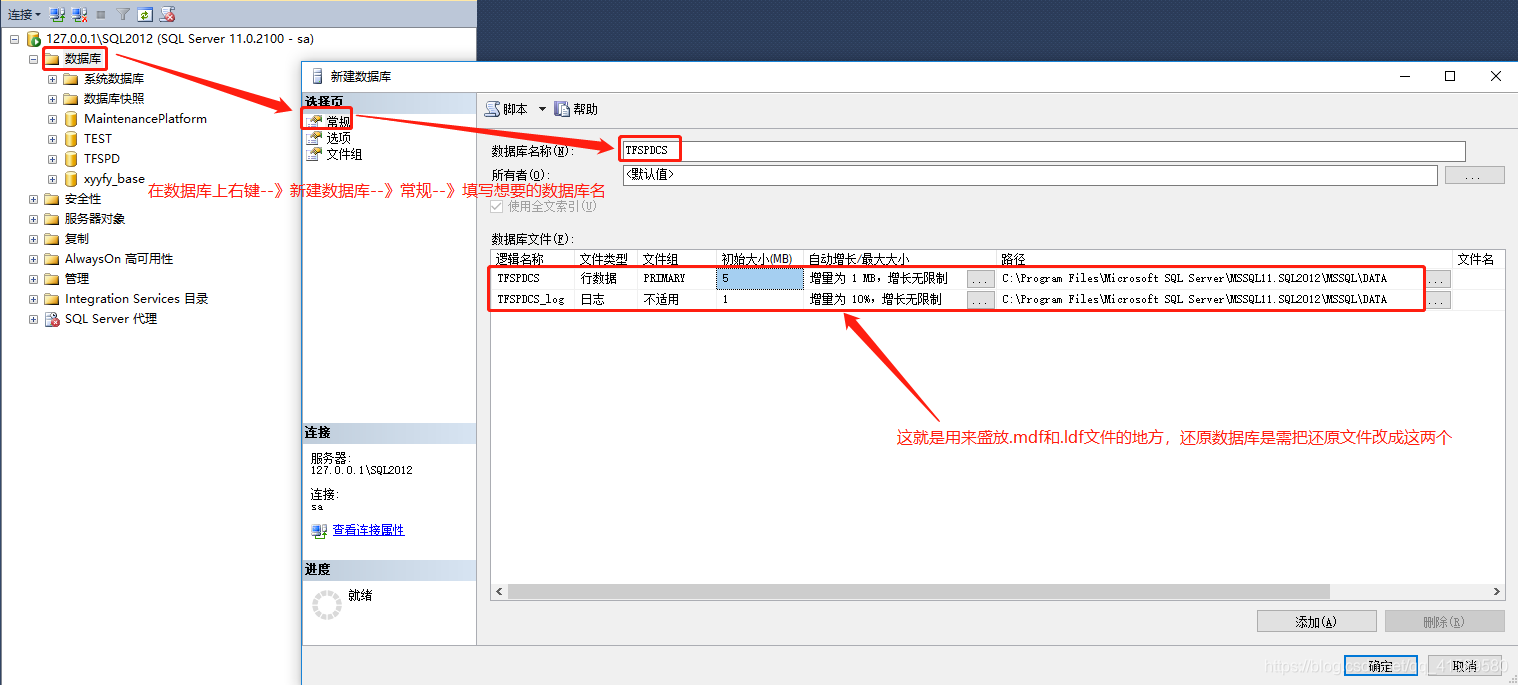This screenshot has width=1518, height=685.
Task: Select the MaintenancePlatform database icon
Action: (70, 119)
